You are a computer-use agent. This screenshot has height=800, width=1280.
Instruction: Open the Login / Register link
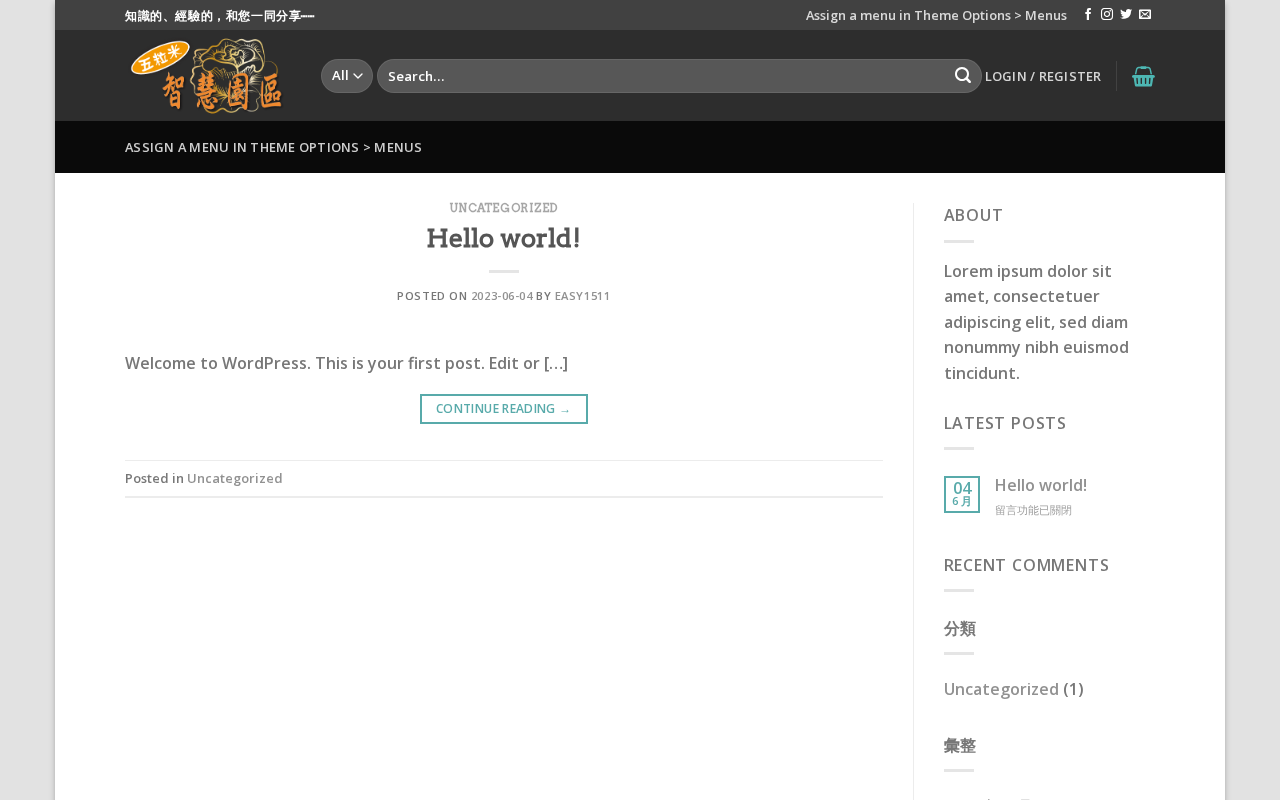point(1043,76)
